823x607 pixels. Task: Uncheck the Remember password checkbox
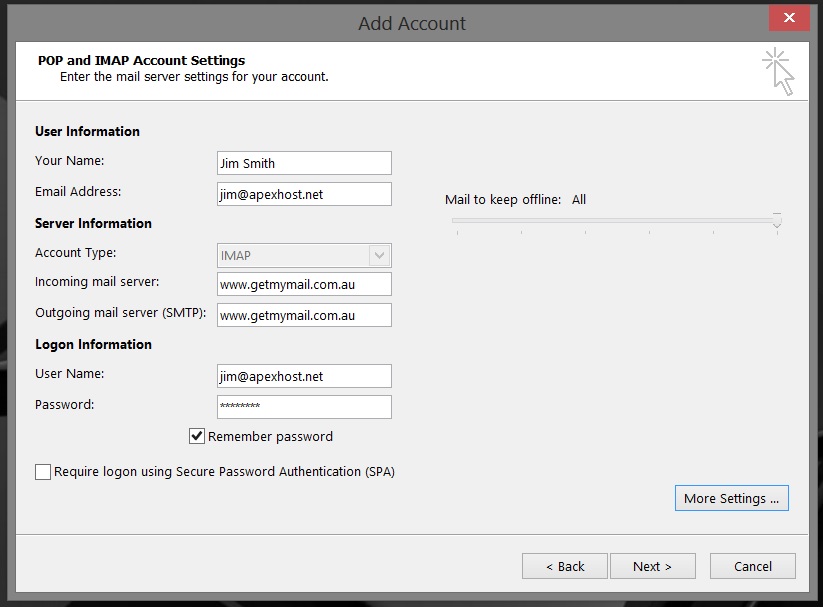pos(196,436)
